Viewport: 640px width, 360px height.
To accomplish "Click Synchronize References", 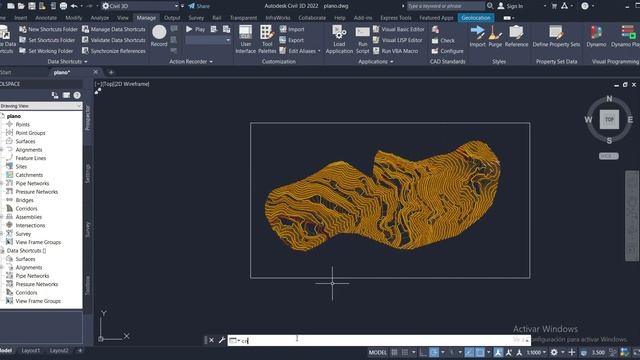I will coord(113,51).
